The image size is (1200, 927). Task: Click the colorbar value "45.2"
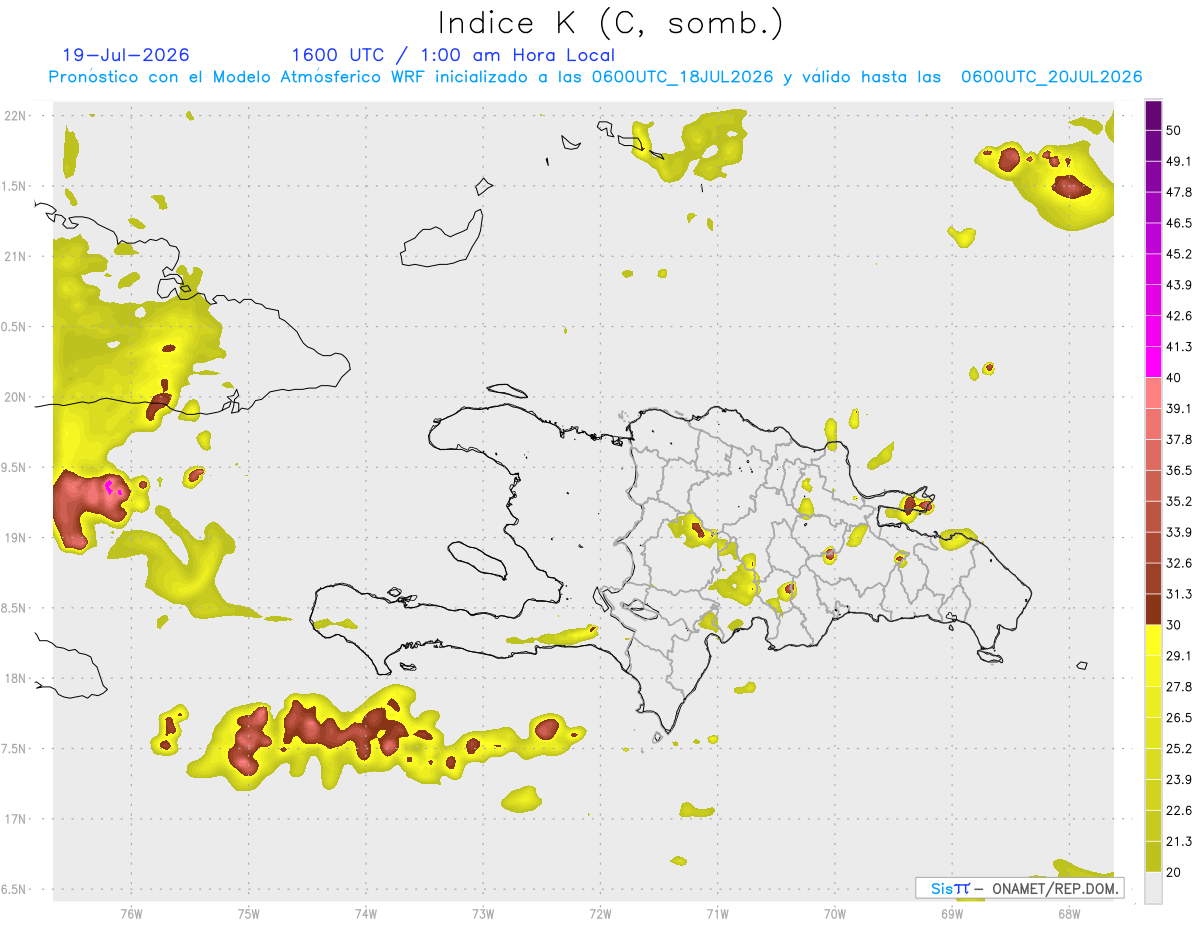click(1179, 254)
